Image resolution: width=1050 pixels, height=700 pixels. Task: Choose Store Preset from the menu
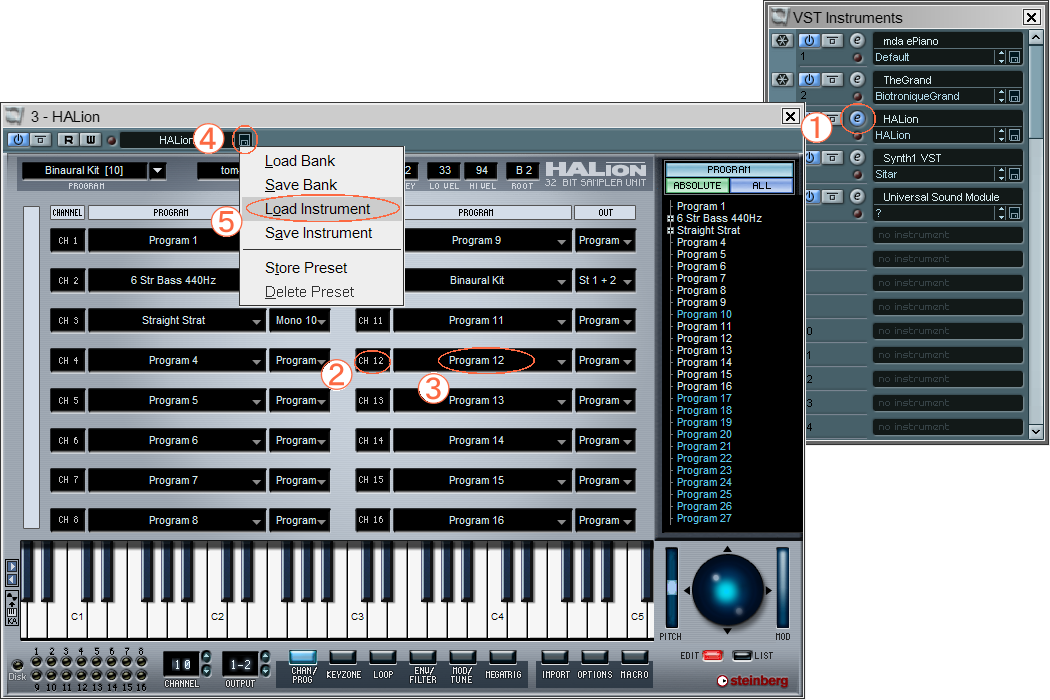tap(321, 268)
